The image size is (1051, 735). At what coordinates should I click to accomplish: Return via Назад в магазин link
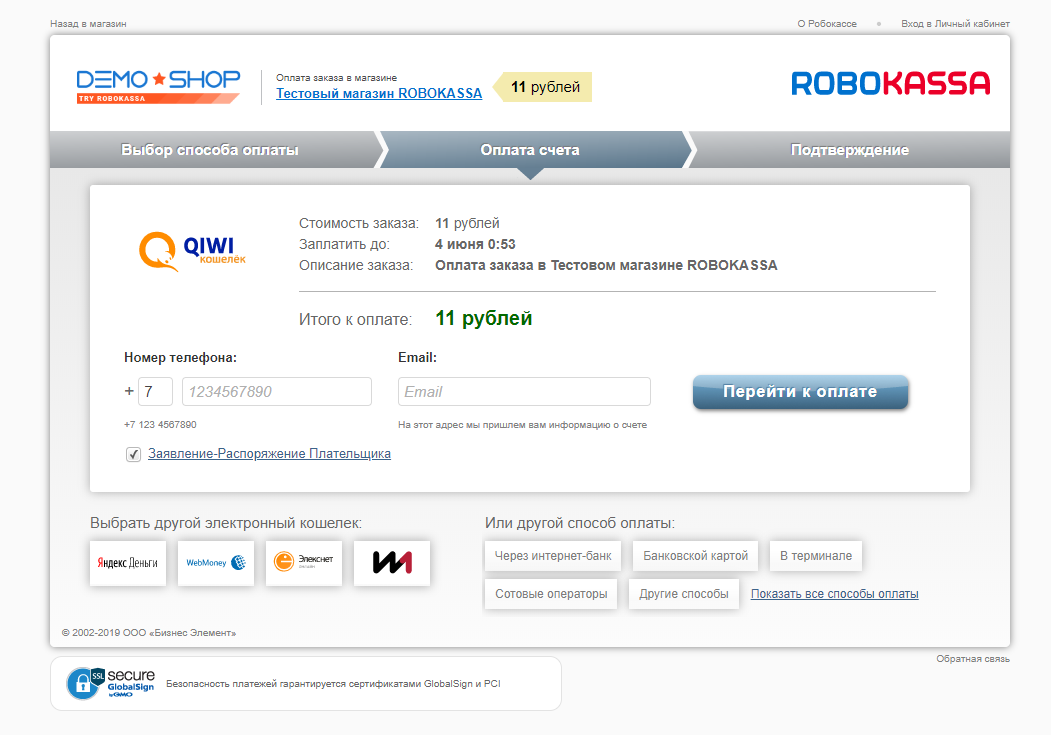(x=88, y=23)
